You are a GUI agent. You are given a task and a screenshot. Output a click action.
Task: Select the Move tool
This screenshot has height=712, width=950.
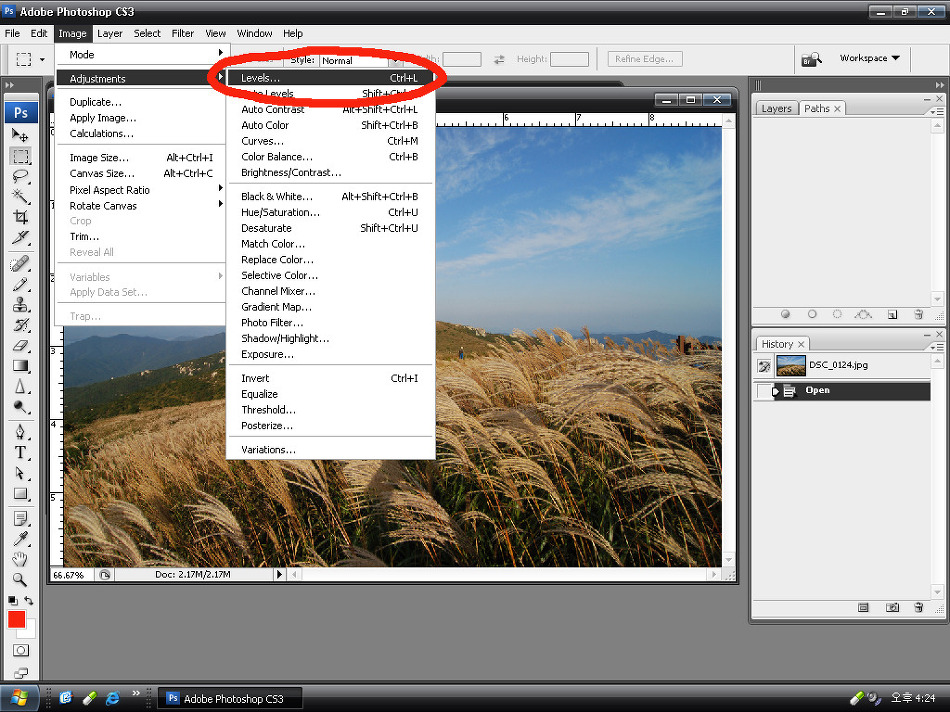tap(20, 135)
